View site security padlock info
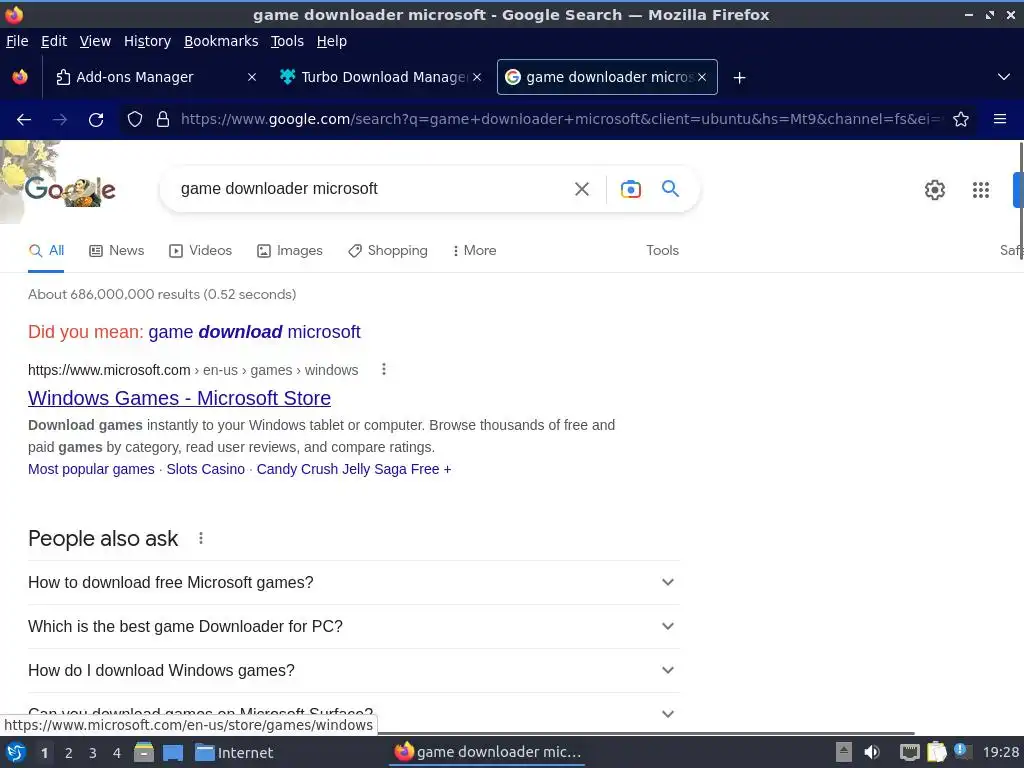The height and width of the screenshot is (768, 1024). pyautogui.click(x=163, y=120)
